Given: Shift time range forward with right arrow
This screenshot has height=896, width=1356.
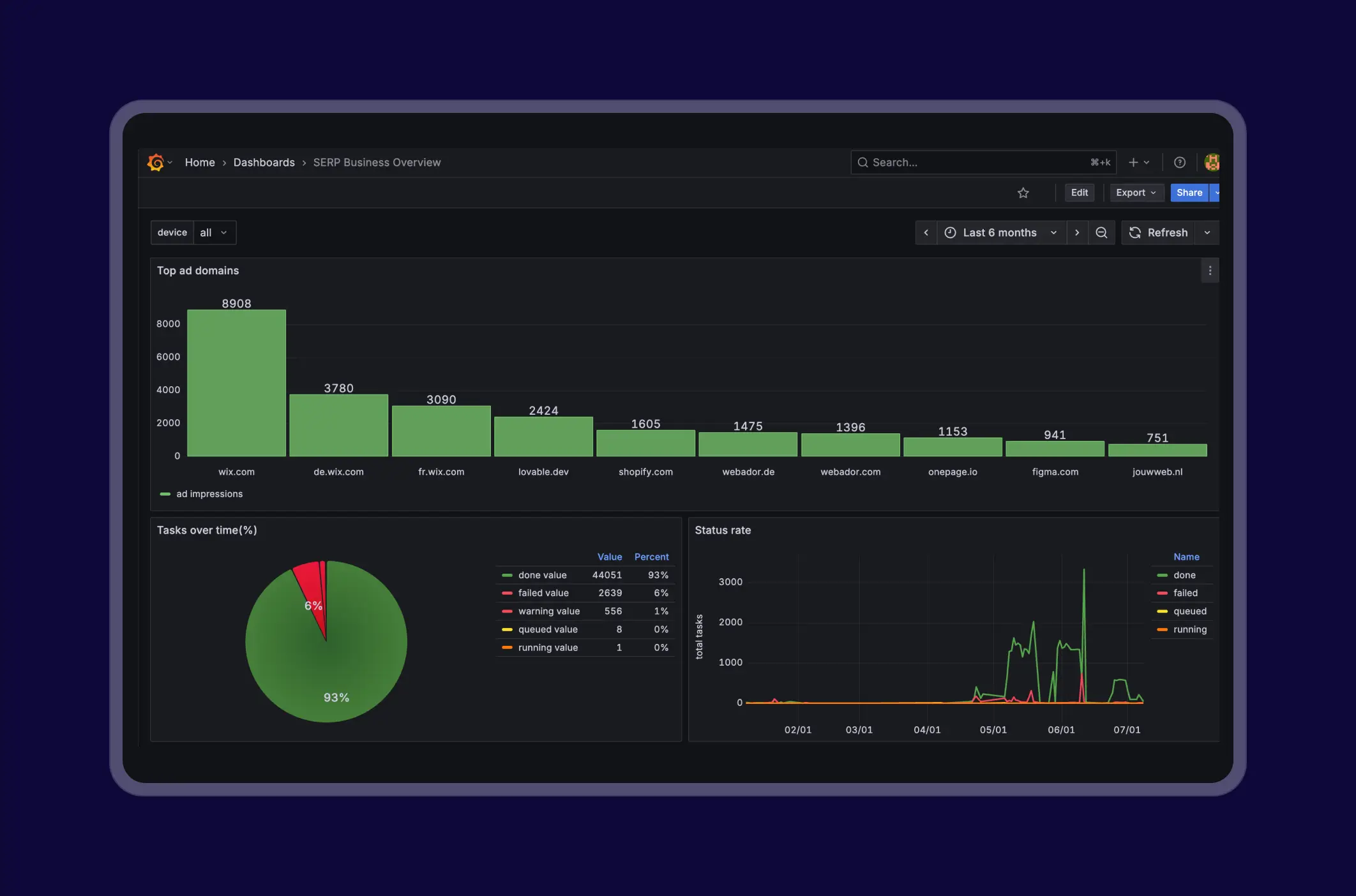Looking at the screenshot, I should tap(1077, 232).
